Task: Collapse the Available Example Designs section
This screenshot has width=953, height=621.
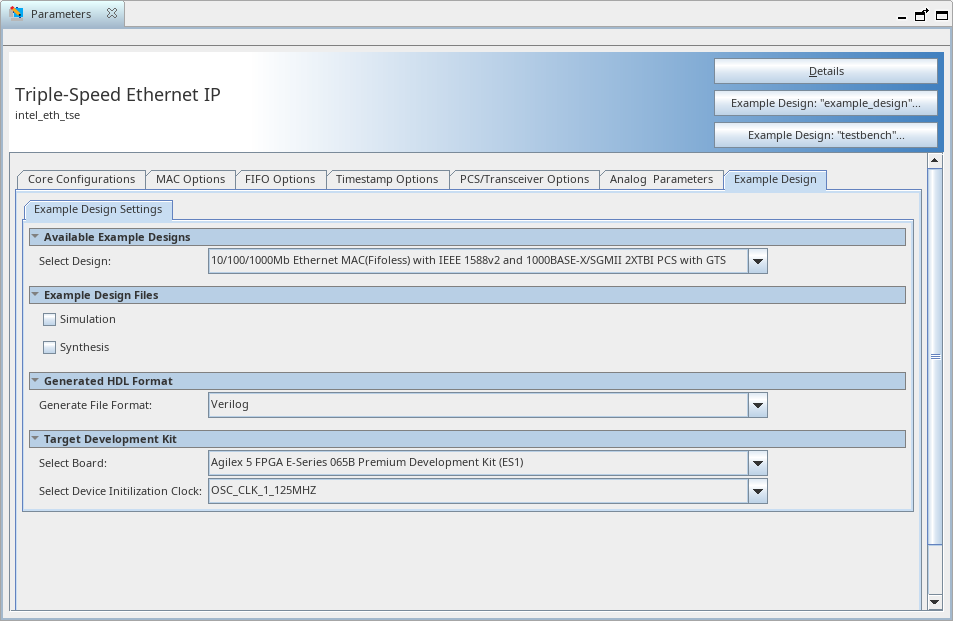Action: tap(35, 236)
